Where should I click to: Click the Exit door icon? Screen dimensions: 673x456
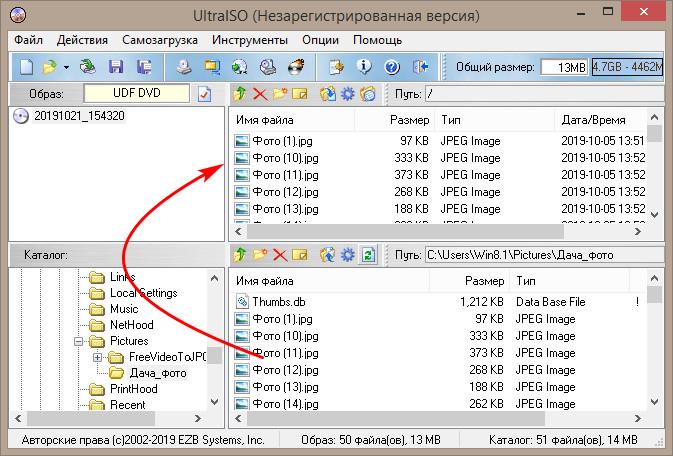[420, 67]
